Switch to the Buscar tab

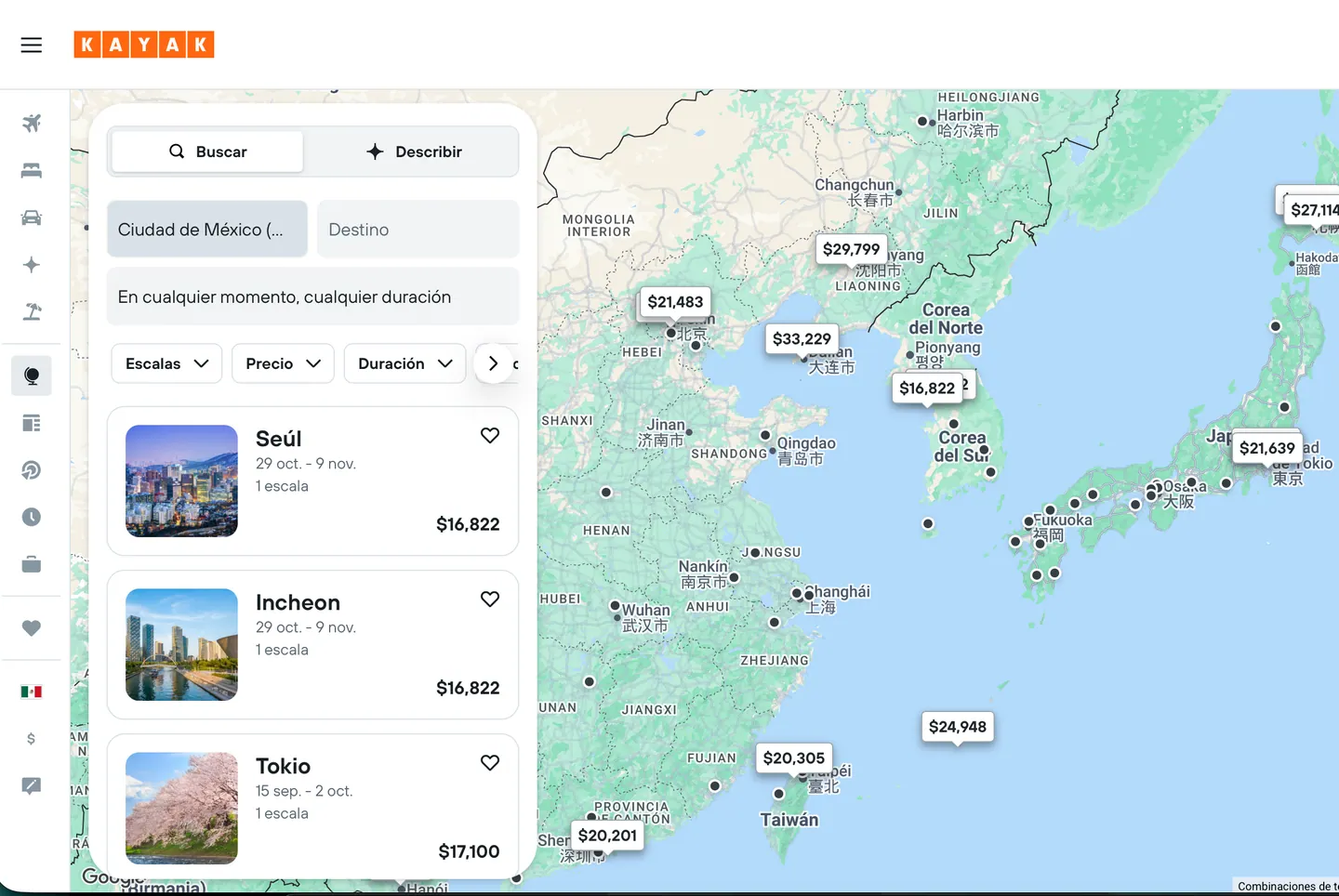click(x=207, y=152)
